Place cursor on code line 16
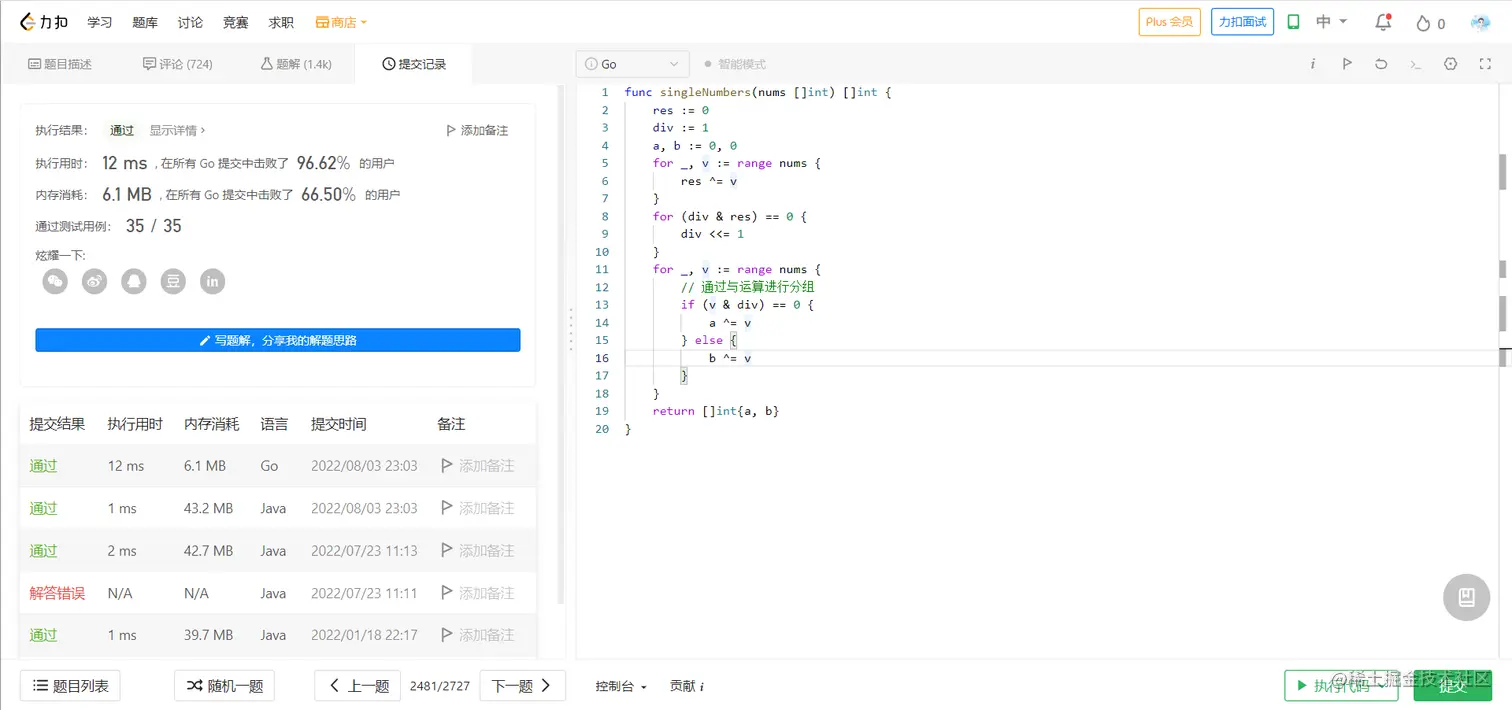This screenshot has width=1512, height=710. (1060, 358)
